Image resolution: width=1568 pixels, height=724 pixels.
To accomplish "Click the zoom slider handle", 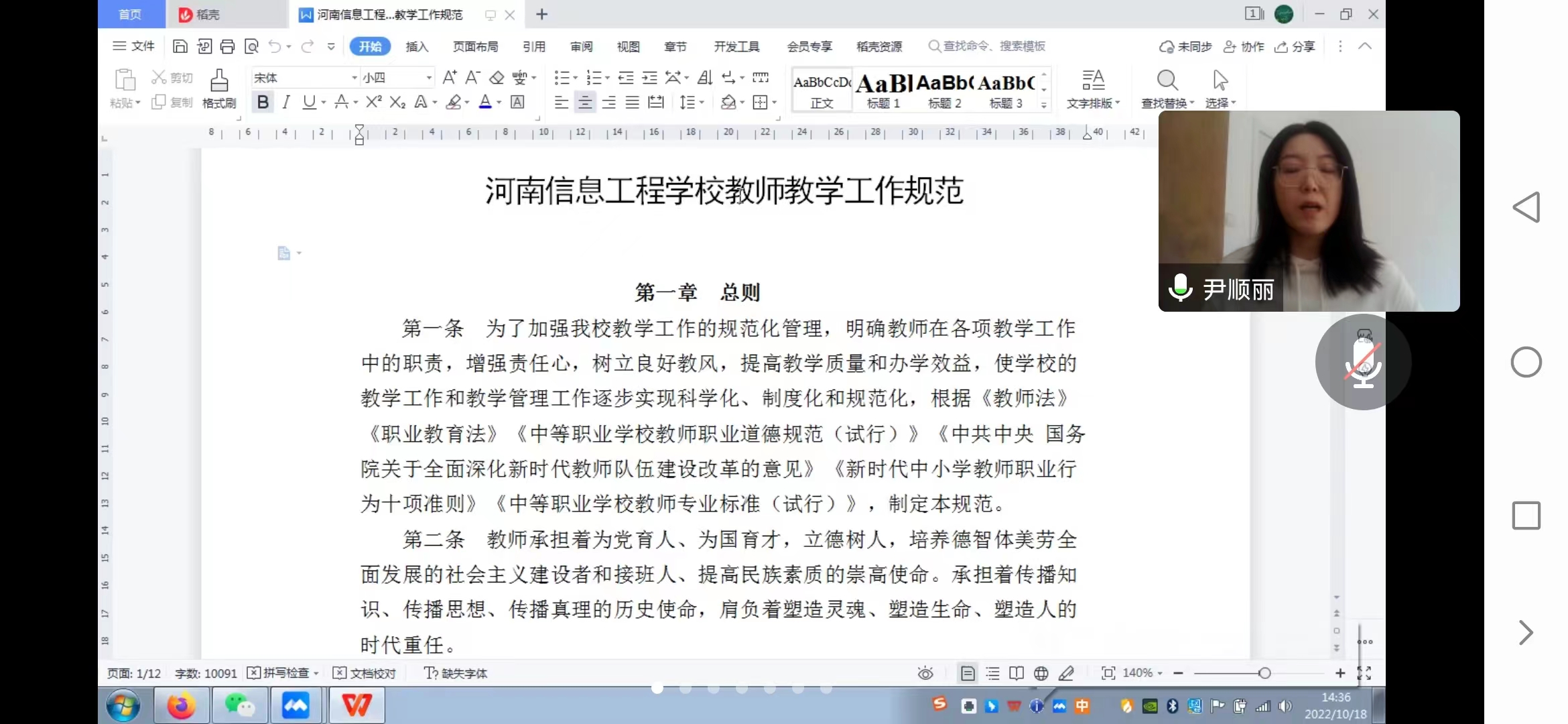I will [x=1264, y=673].
